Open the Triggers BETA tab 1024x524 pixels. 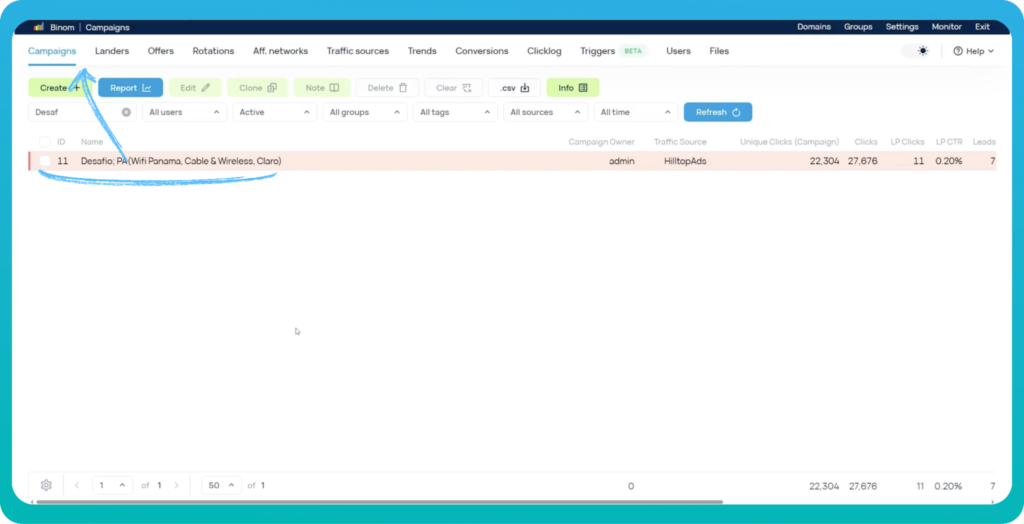tap(613, 51)
